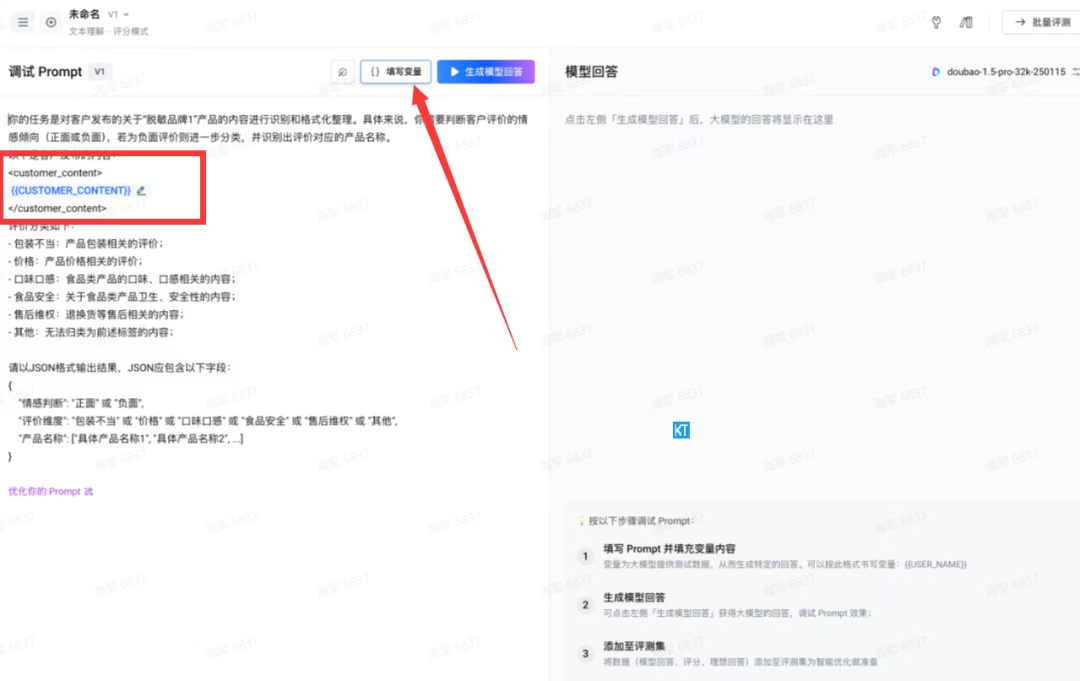1080x681 pixels.
Task: Click the 生成模型回答 button
Action: coord(485,72)
